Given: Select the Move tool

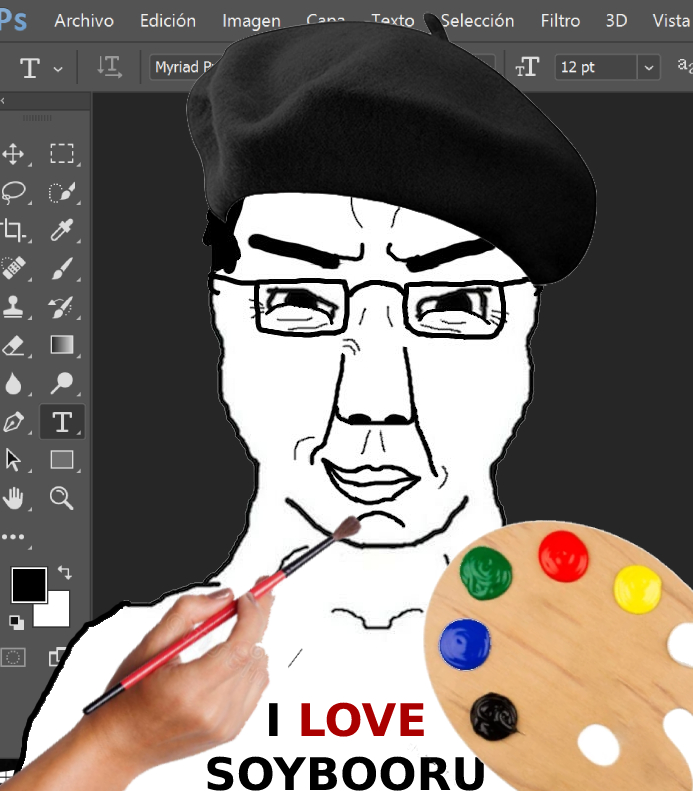Looking at the screenshot, I should [x=14, y=154].
